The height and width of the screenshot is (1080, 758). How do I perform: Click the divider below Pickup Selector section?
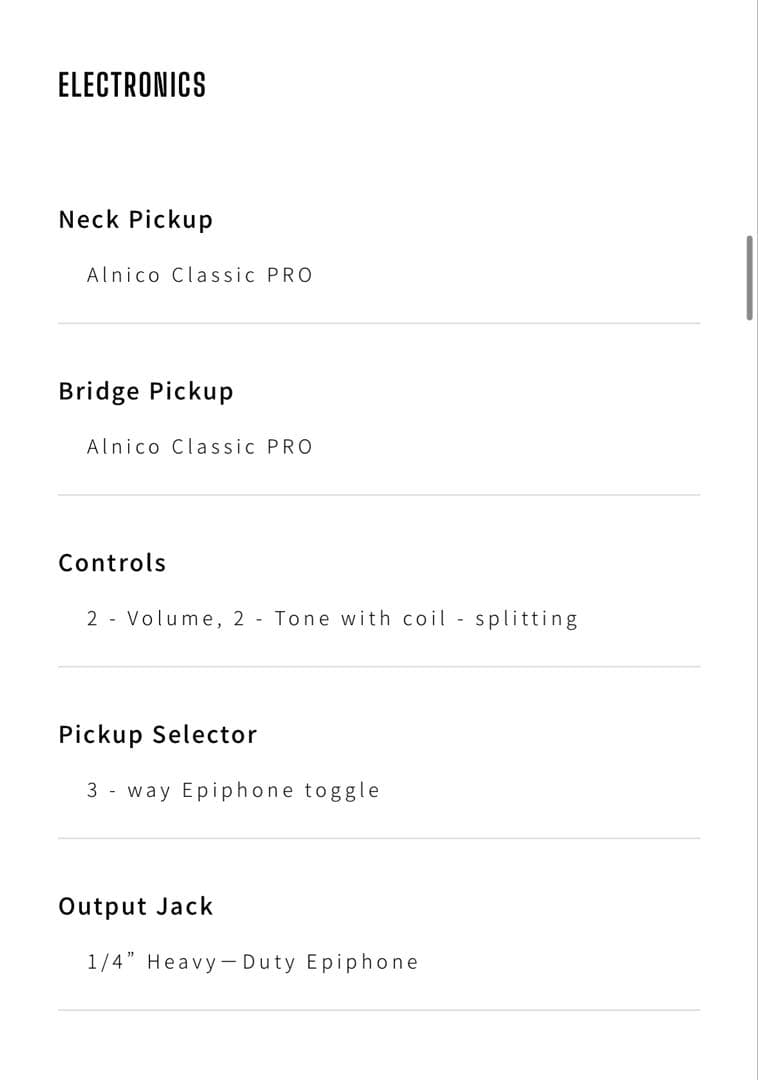[x=379, y=838]
